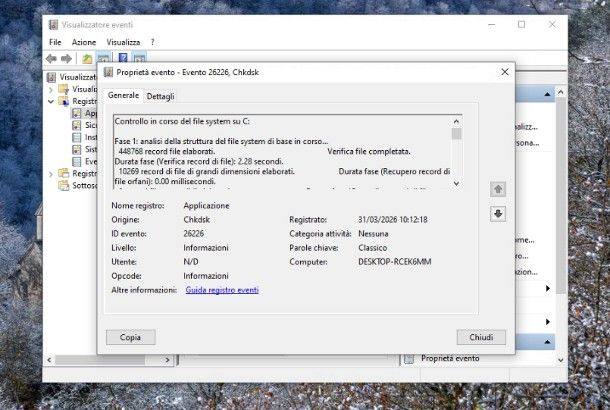610x410 pixels.
Task: Click the Forward arrow toolbar icon
Action: pyautogui.click(x=67, y=59)
